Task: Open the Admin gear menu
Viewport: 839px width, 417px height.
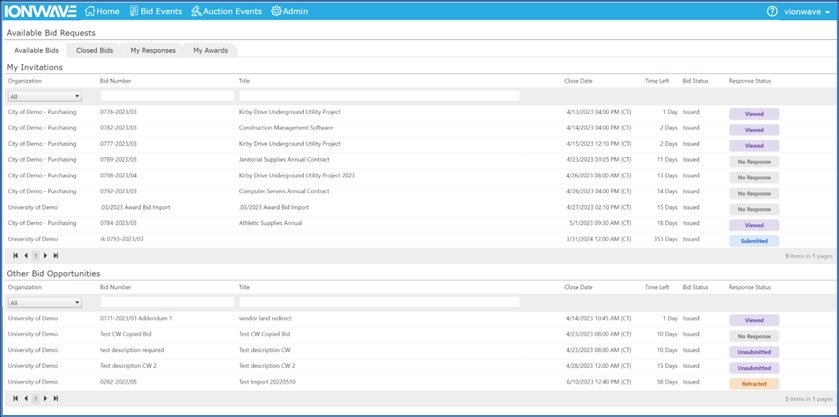Action: [289, 11]
